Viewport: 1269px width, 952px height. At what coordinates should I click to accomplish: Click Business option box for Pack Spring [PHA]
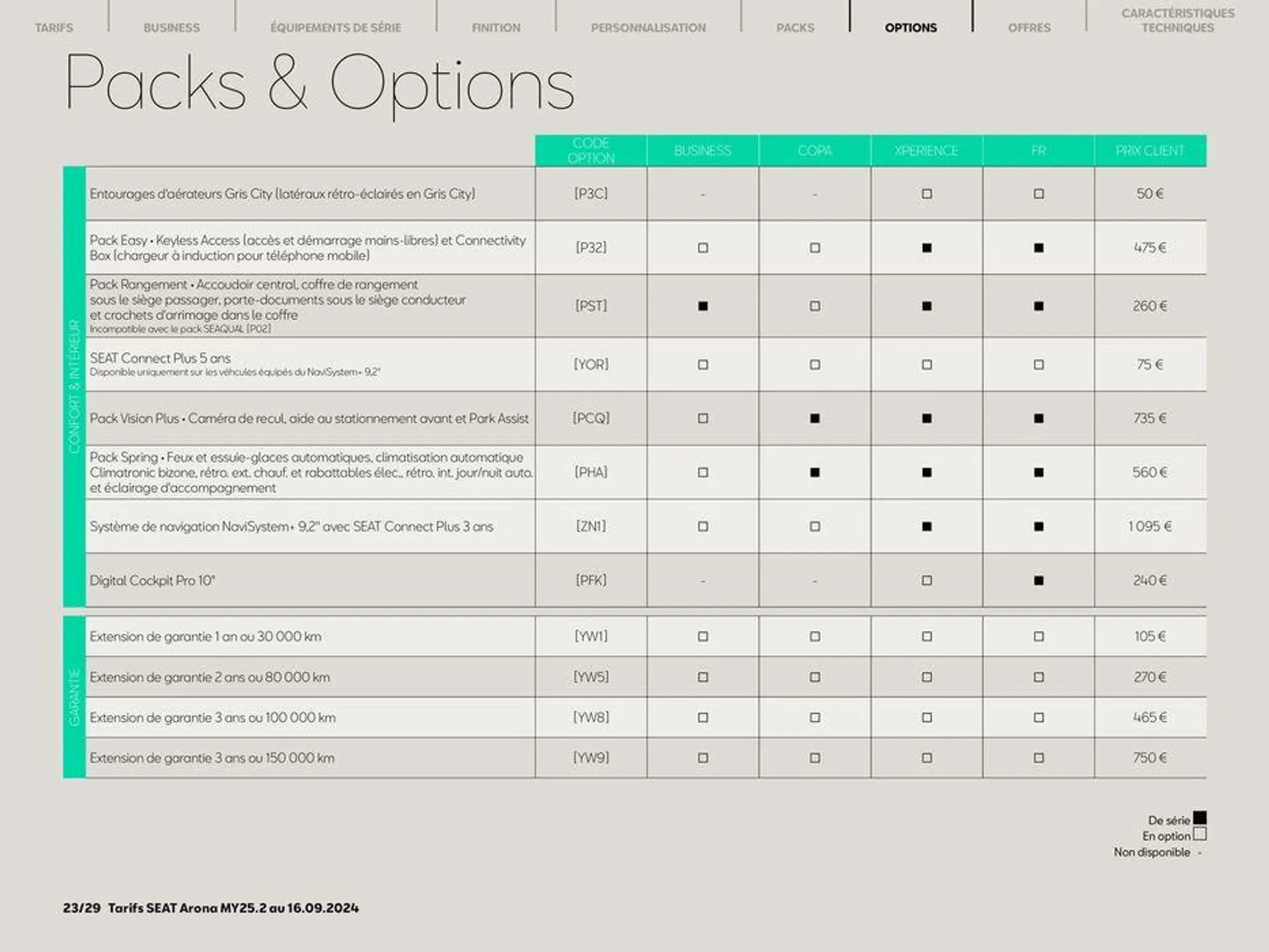point(703,473)
